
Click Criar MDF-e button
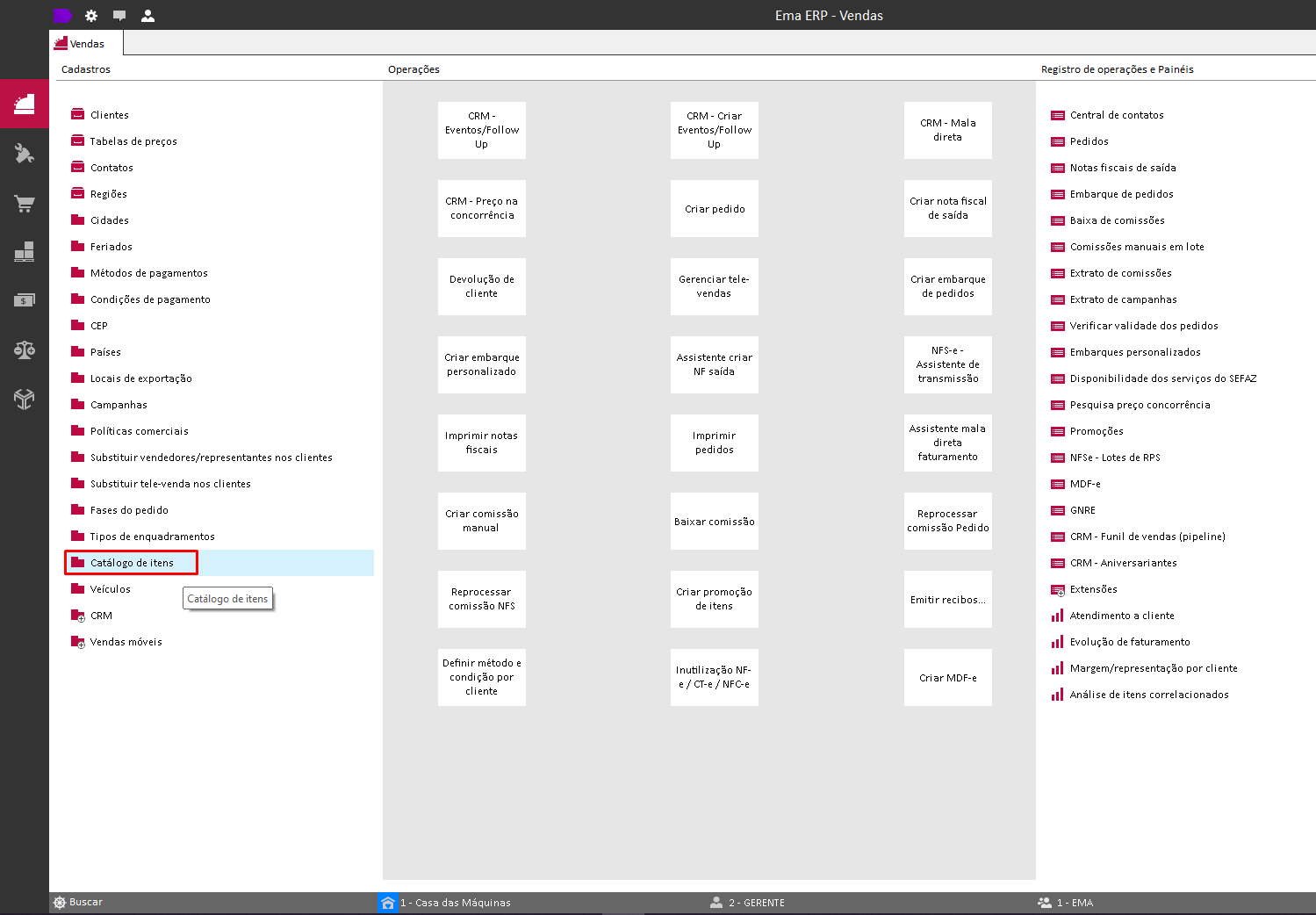tap(948, 677)
